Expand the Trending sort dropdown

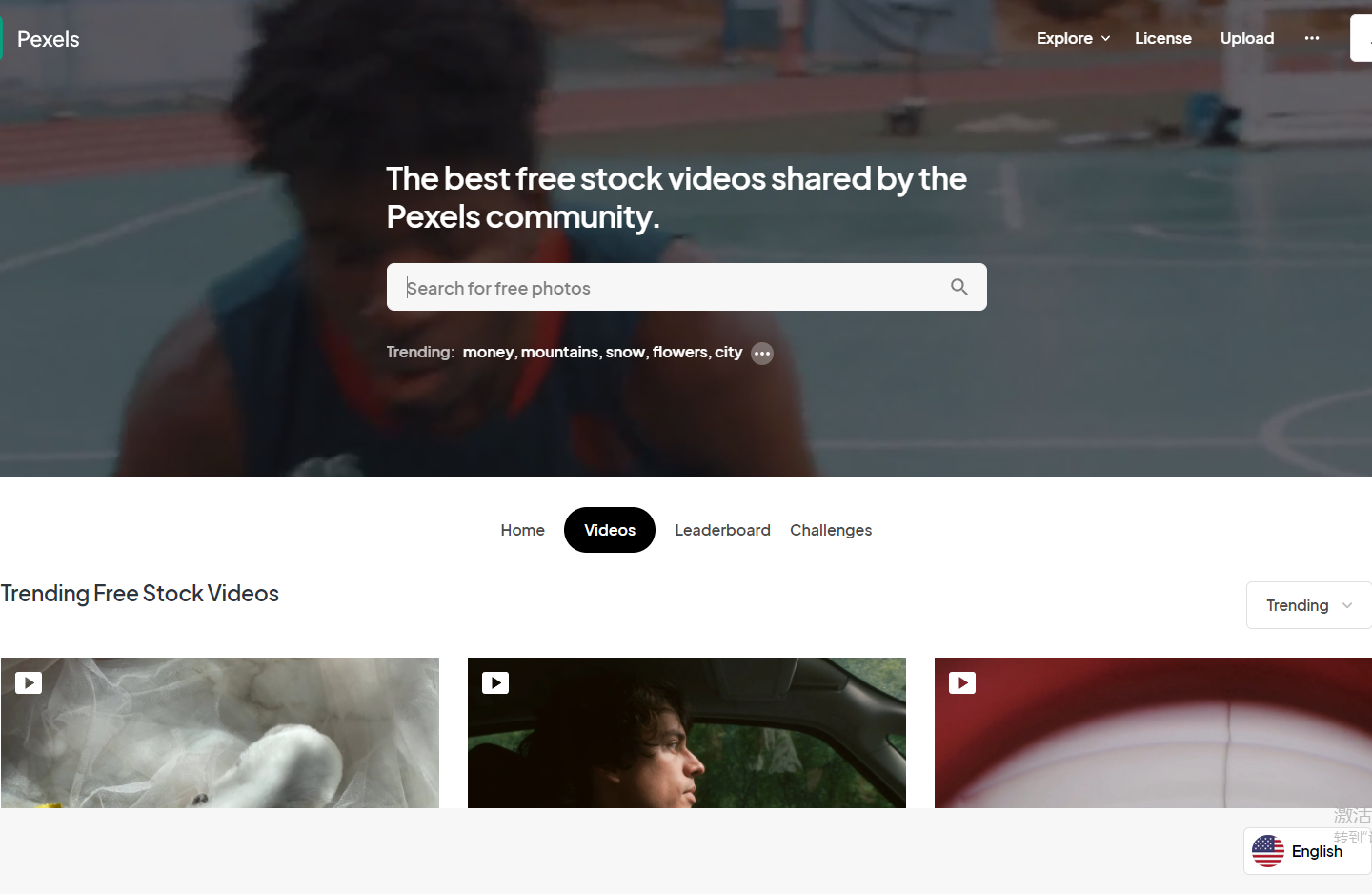coord(1308,605)
